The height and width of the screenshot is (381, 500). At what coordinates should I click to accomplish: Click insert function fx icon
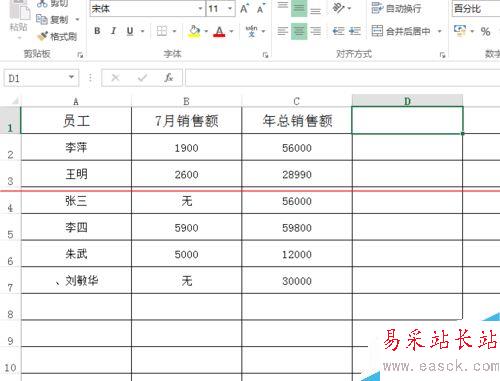169,78
